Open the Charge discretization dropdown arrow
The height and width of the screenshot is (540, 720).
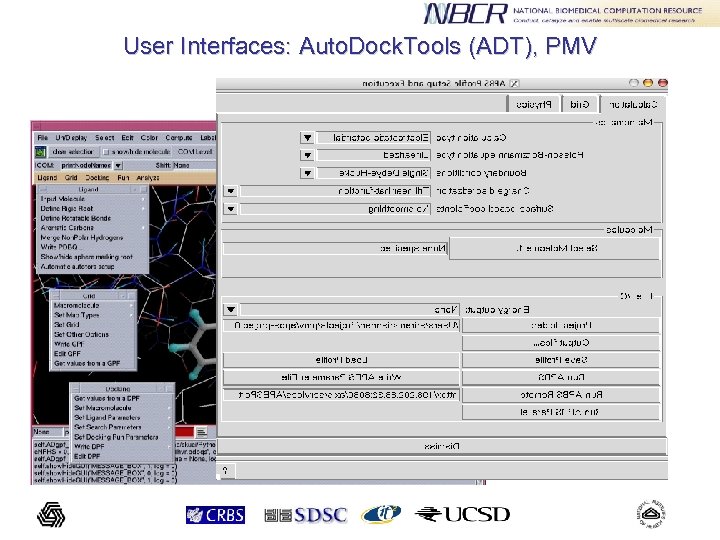(x=231, y=191)
